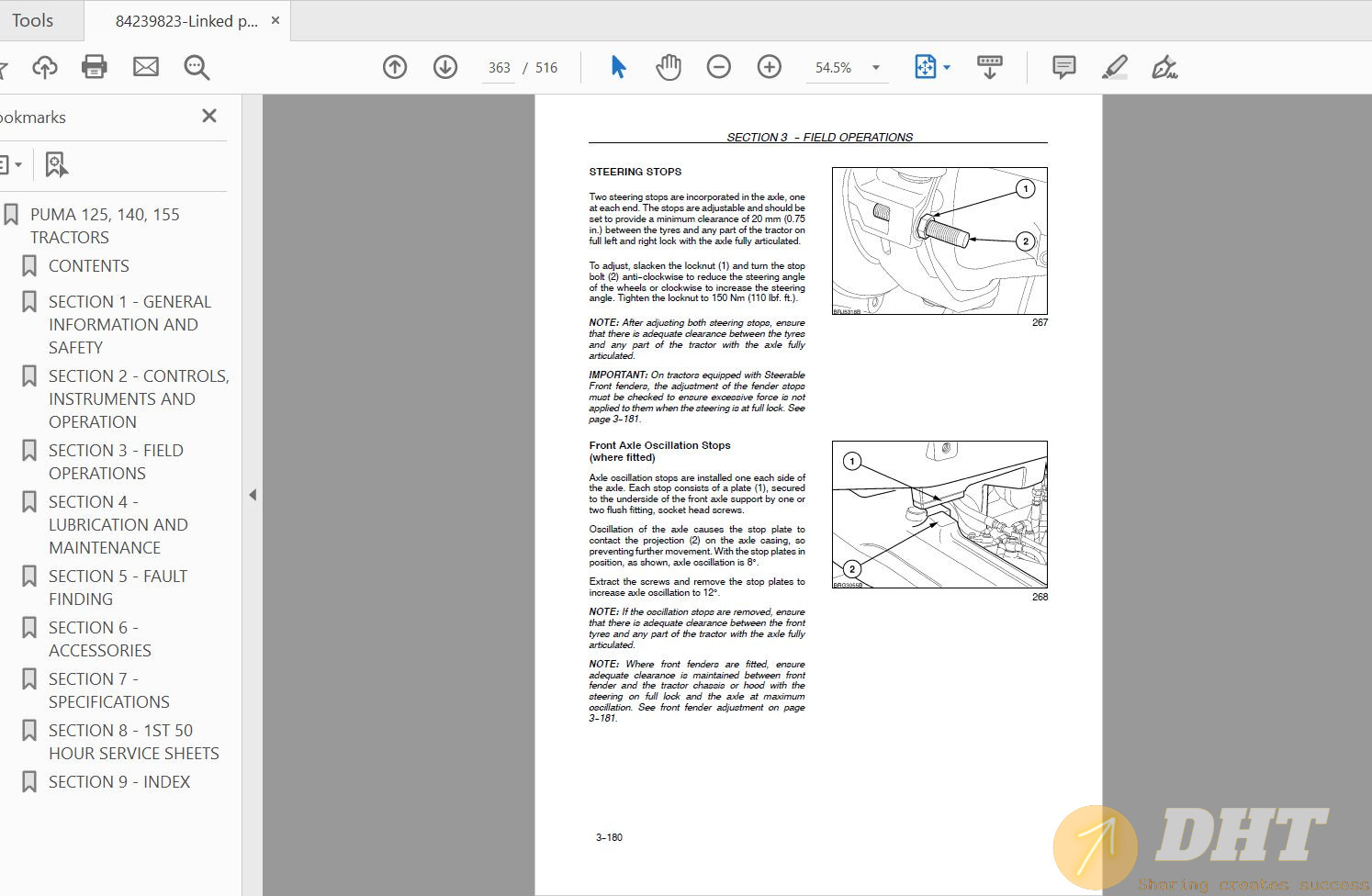Open PUMA 125, 140, 155 TRACTORS bookmark
The width and height of the screenshot is (1372, 896).
click(x=105, y=226)
